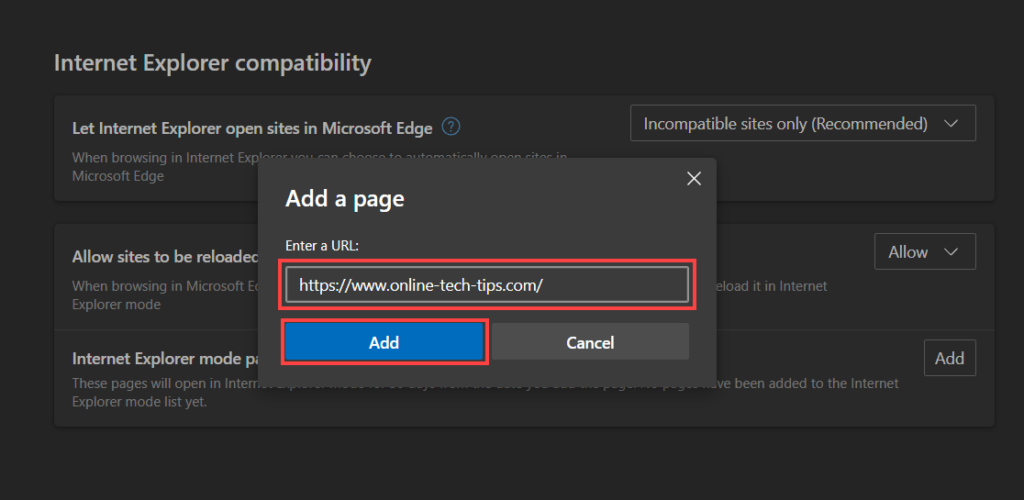The image size is (1024, 500).
Task: Click the Internet Explorer compatibility heading
Action: (212, 63)
